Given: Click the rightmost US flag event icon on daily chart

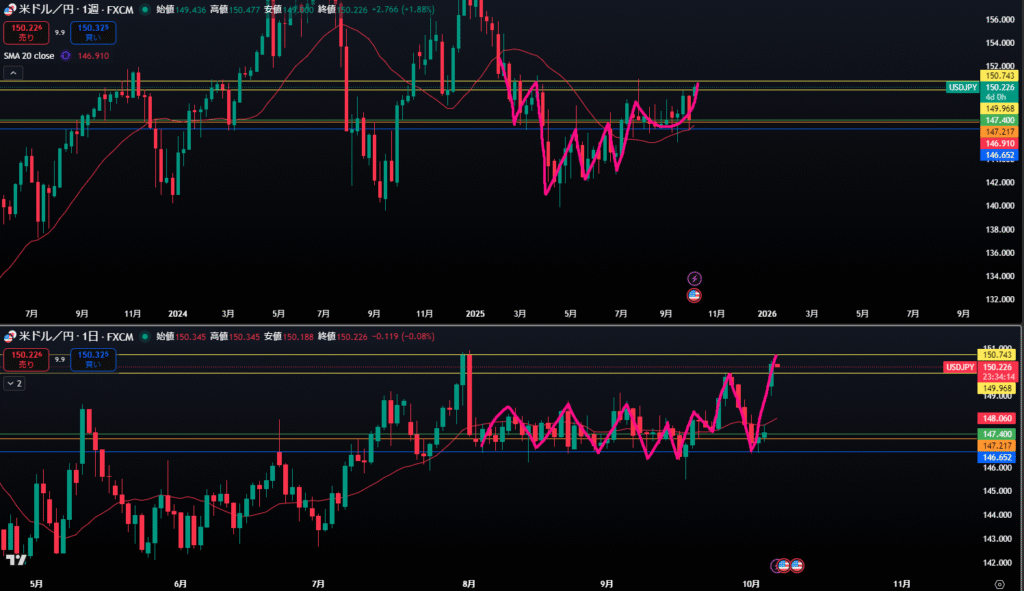Looking at the screenshot, I should [x=797, y=566].
